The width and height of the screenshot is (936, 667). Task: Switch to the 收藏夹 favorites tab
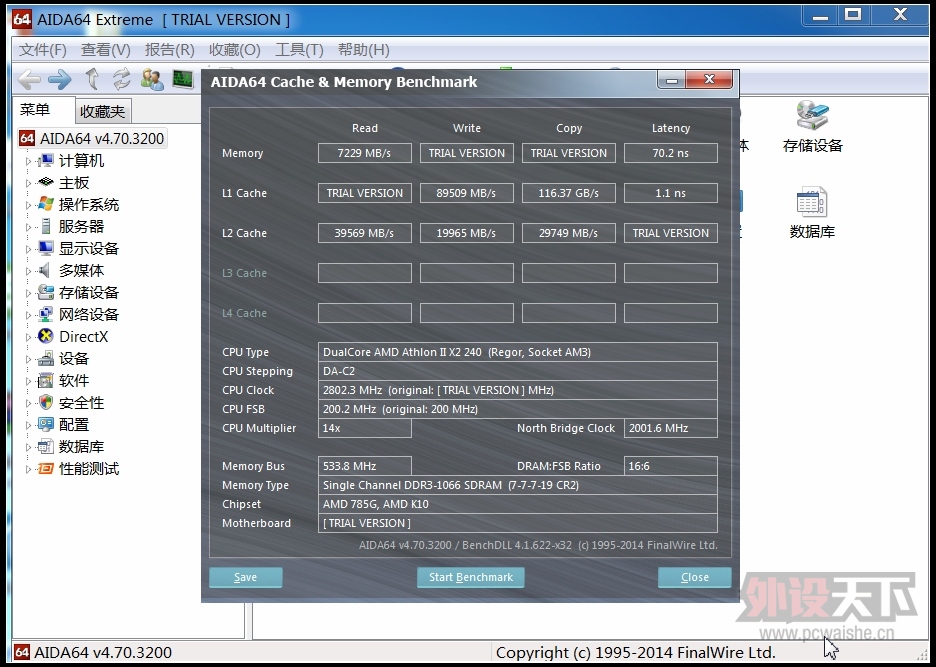pos(103,111)
